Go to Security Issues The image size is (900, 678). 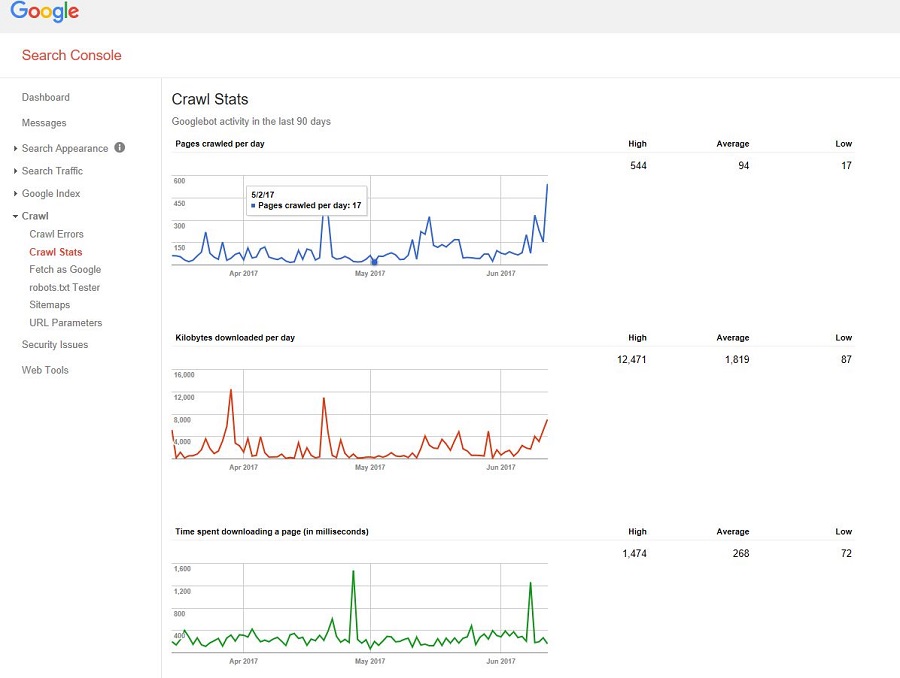(x=55, y=344)
